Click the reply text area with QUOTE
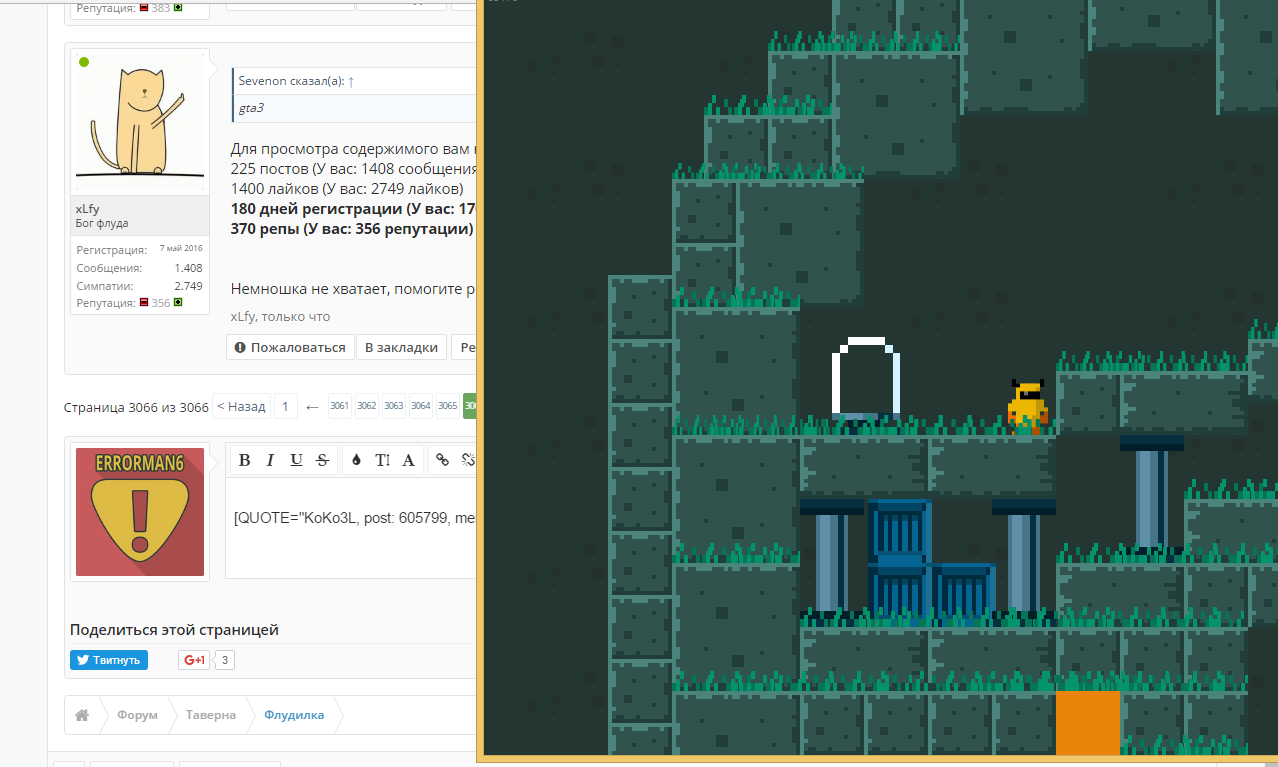This screenshot has height=767, width=1278. click(351, 528)
